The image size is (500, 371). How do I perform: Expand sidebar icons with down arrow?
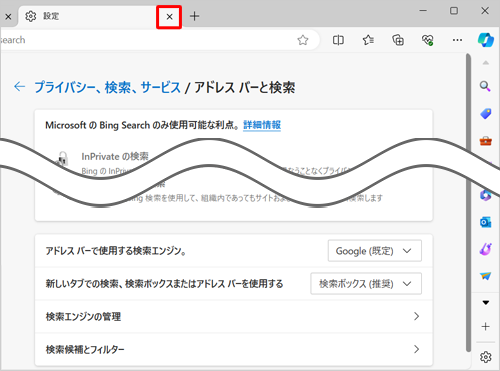486,303
